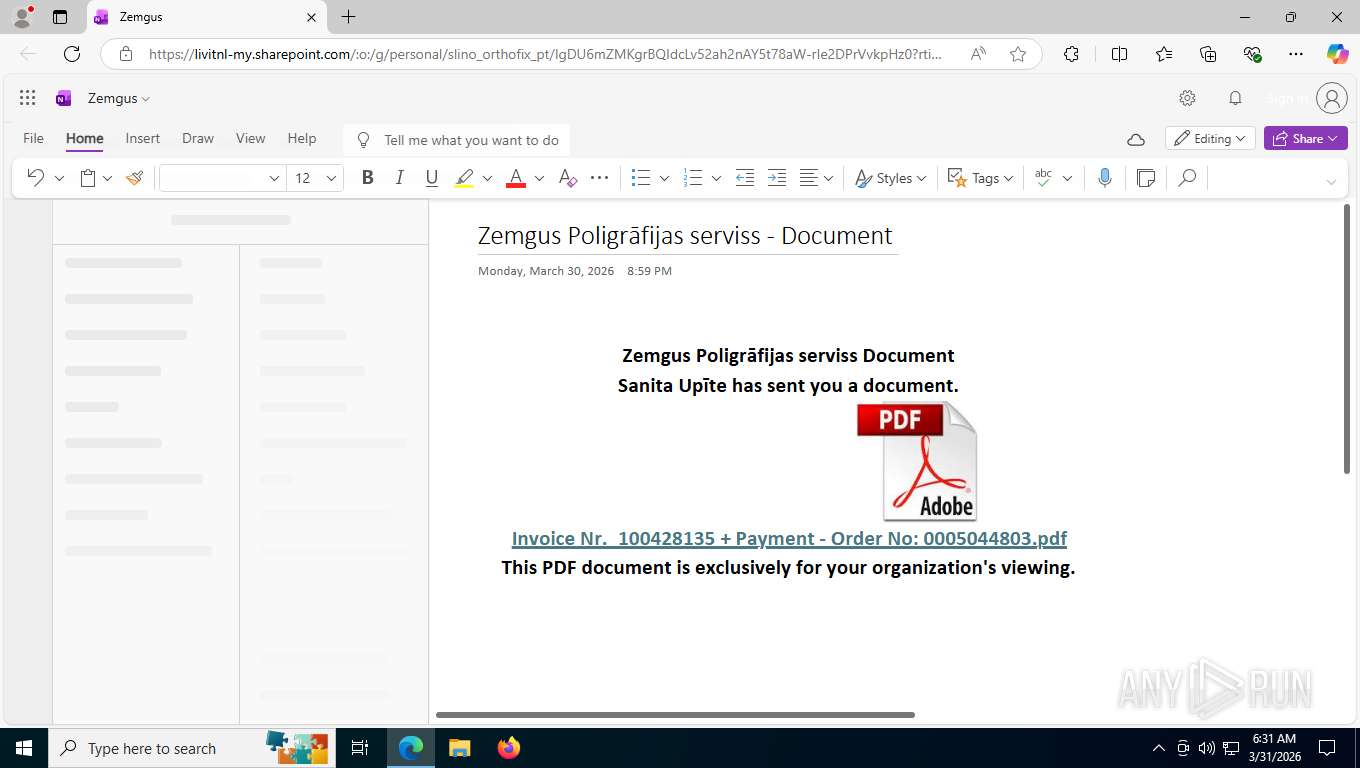Open the font name combo box
Screen dimensions: 1360x768
tap(222, 178)
